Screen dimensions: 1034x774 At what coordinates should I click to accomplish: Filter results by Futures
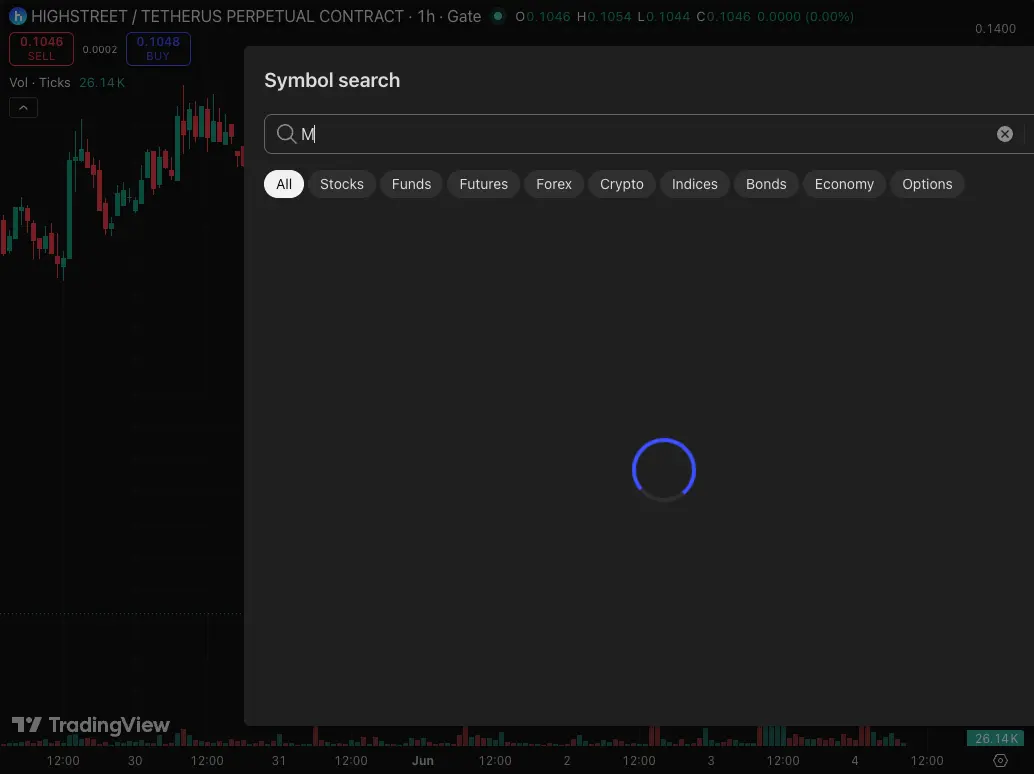click(x=483, y=184)
